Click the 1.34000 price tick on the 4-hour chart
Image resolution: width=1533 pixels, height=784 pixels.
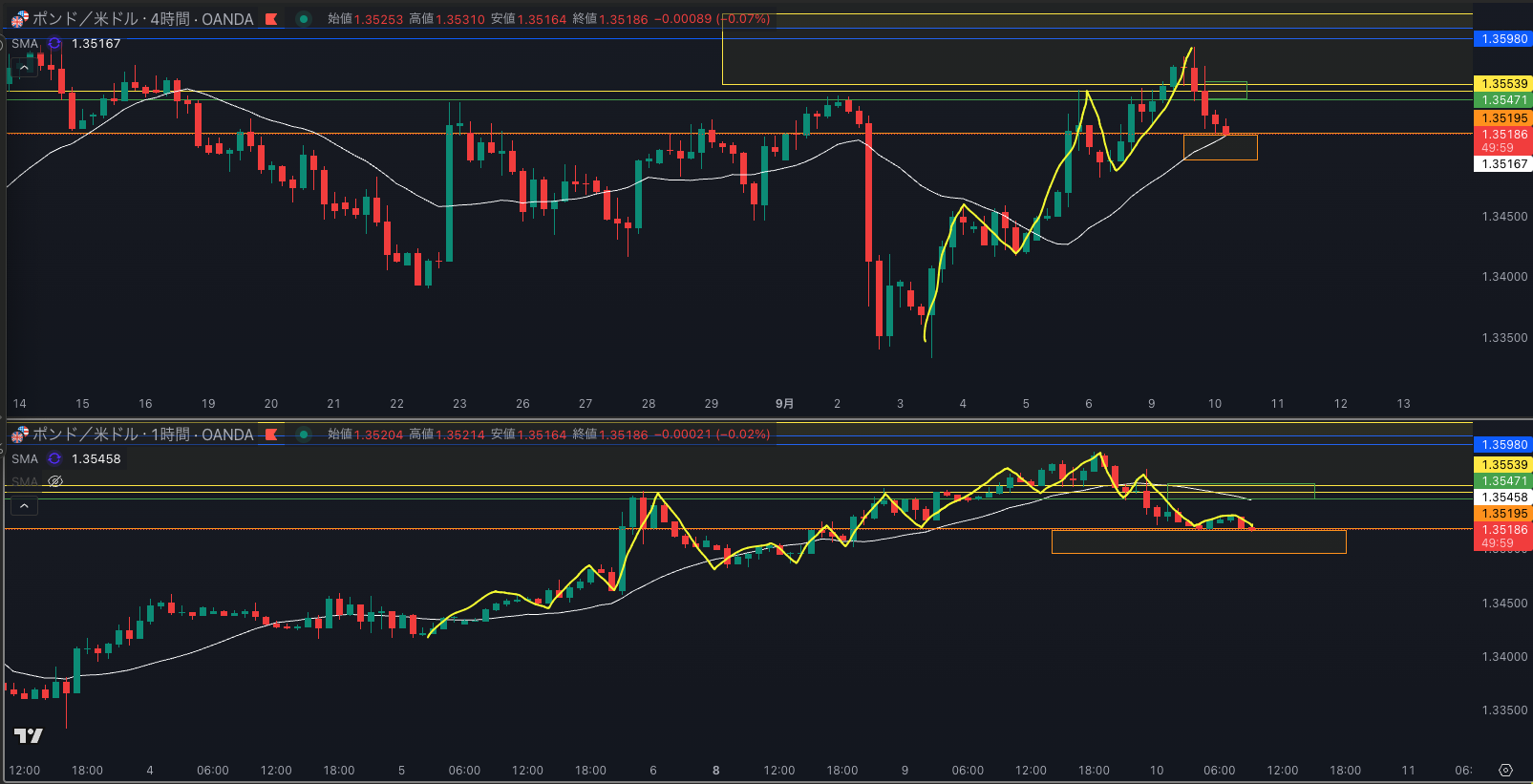[1504, 277]
